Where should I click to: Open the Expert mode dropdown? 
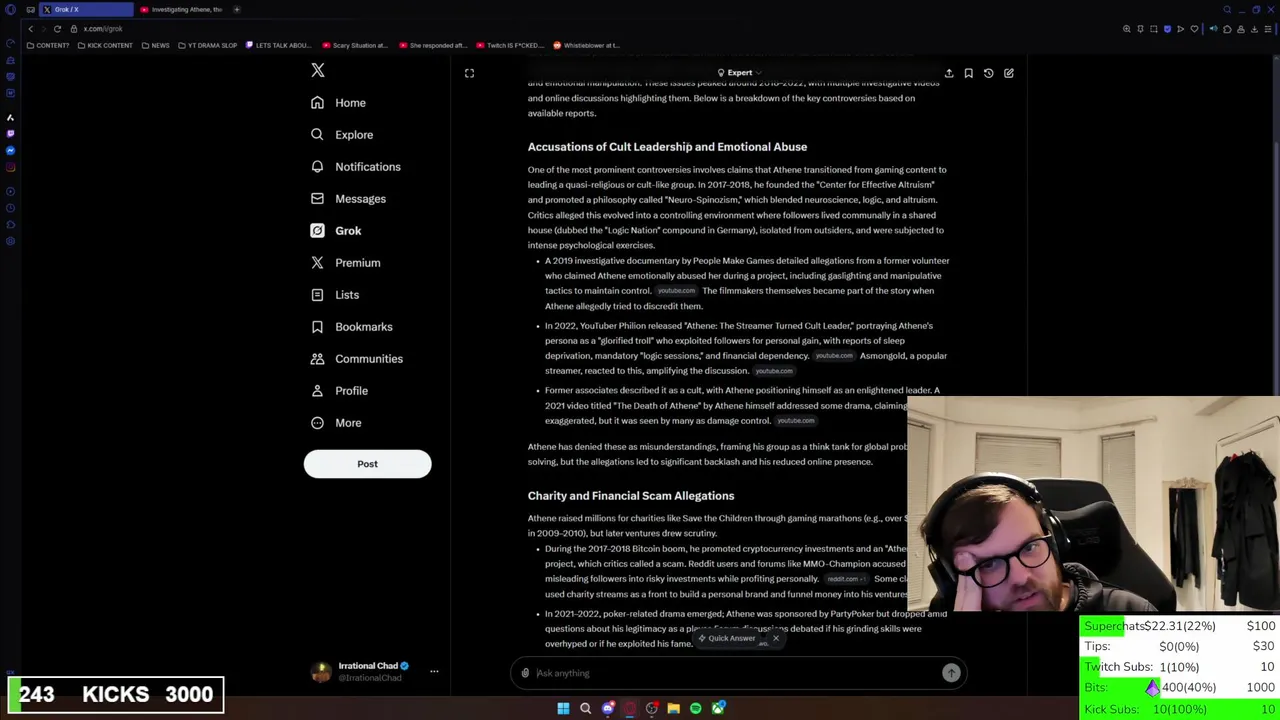click(x=739, y=73)
